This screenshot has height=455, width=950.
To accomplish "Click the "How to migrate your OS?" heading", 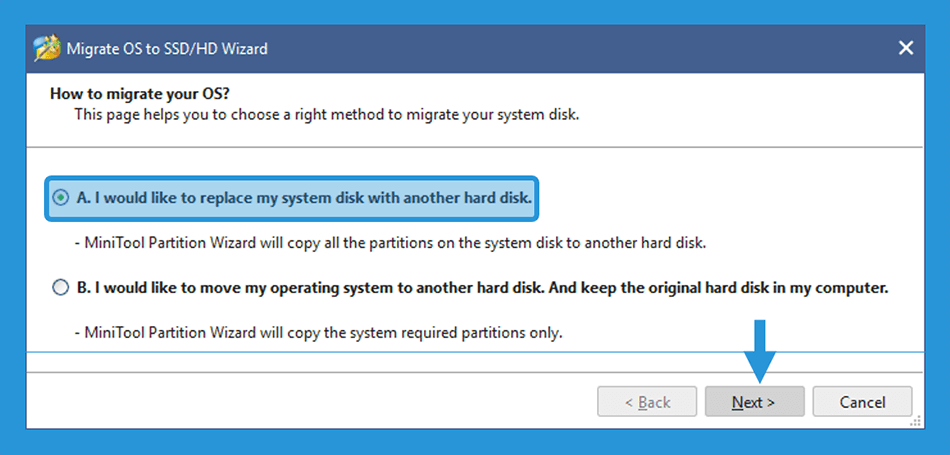I will coord(141,94).
